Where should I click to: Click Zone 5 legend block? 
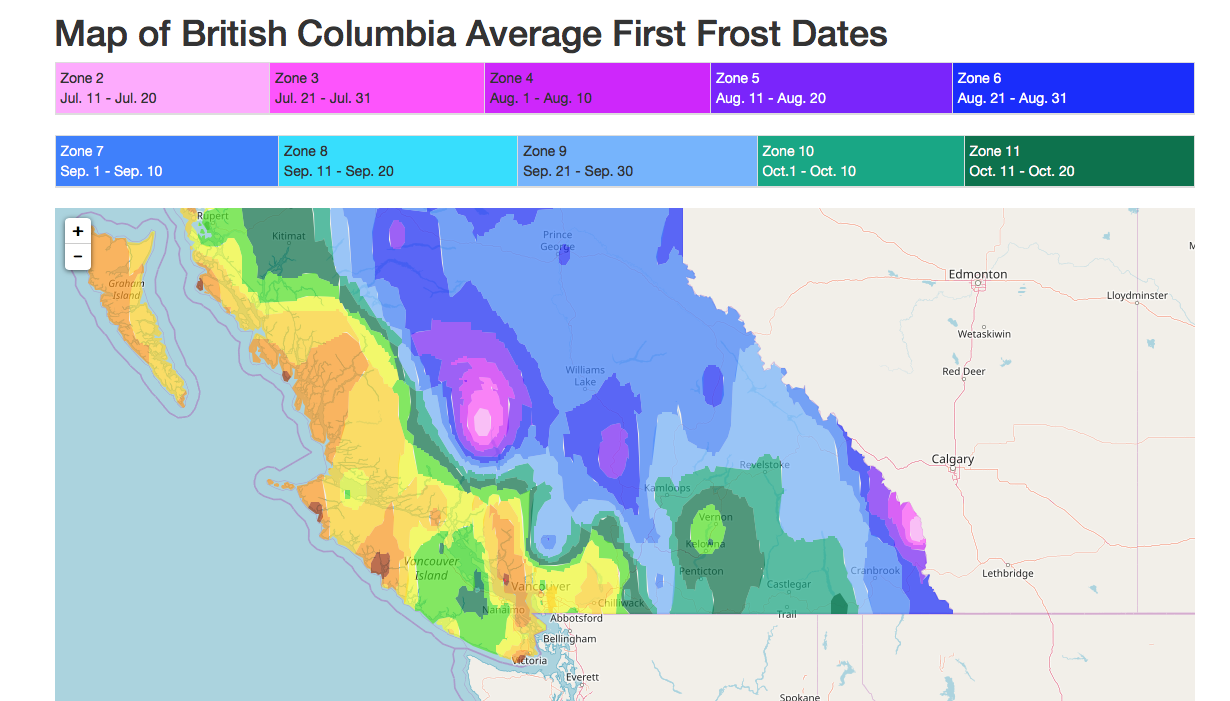click(x=831, y=88)
